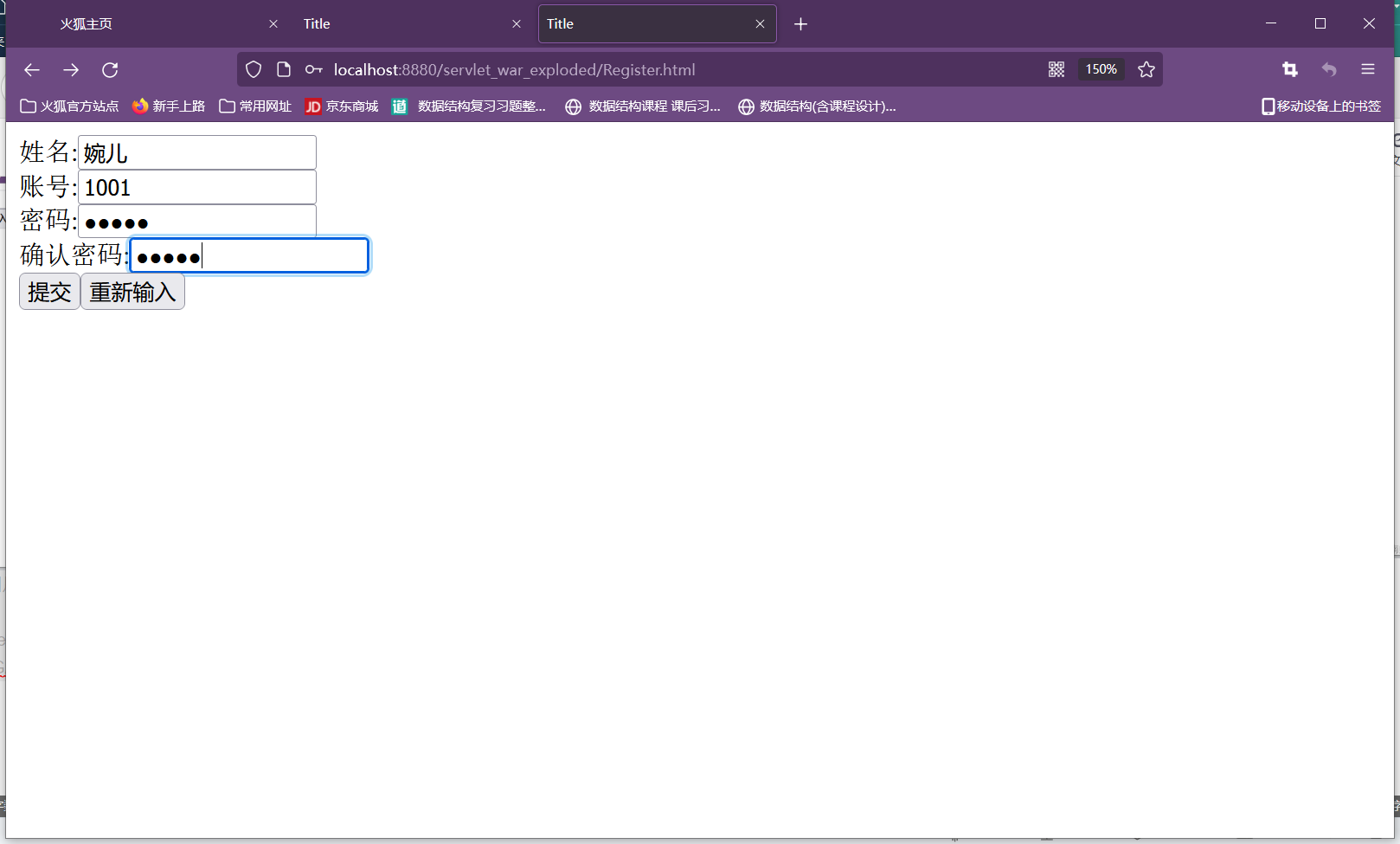1400x844 pixels.
Task: Close the active Title tab
Action: (x=760, y=24)
